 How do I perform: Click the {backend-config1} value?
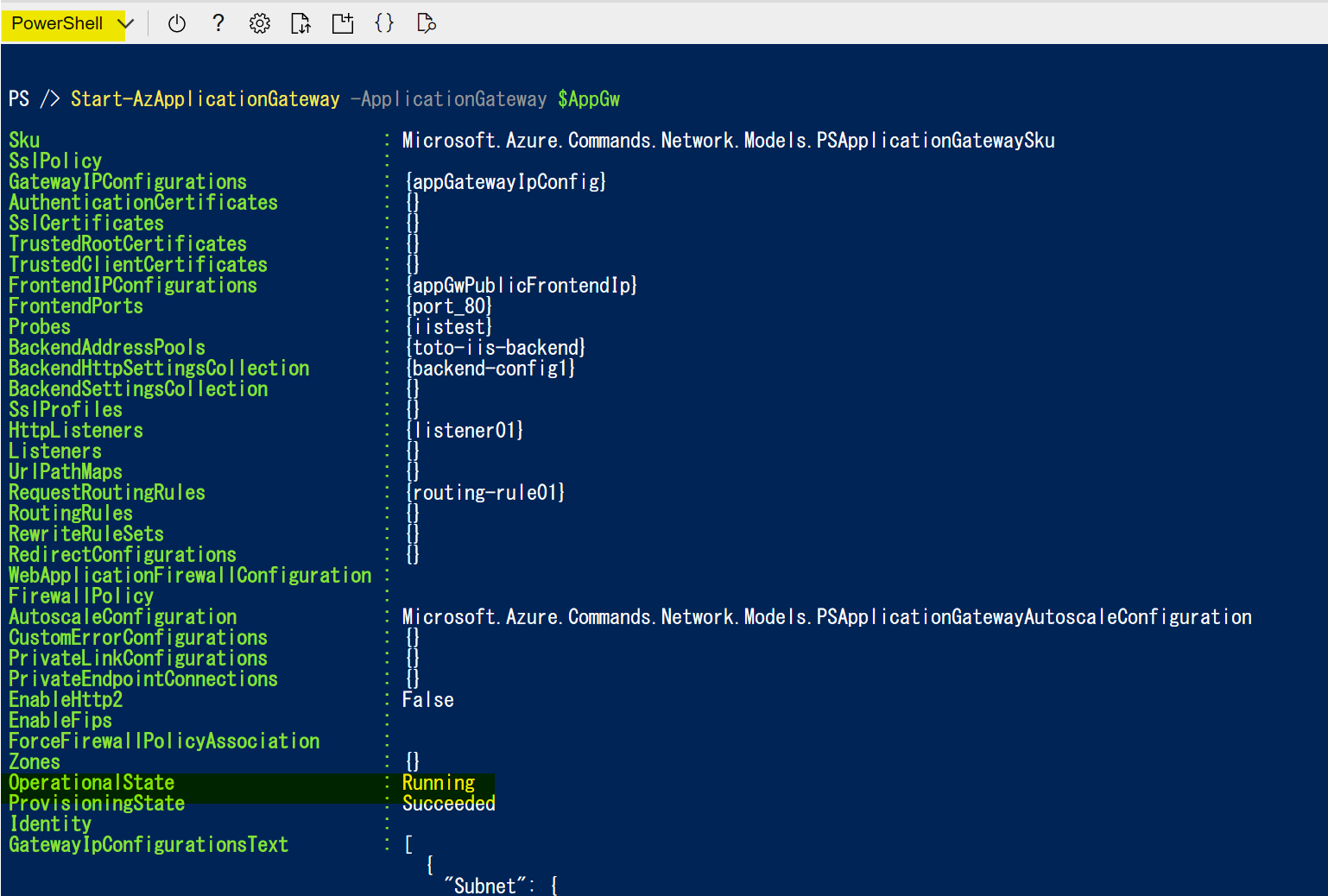click(490, 369)
